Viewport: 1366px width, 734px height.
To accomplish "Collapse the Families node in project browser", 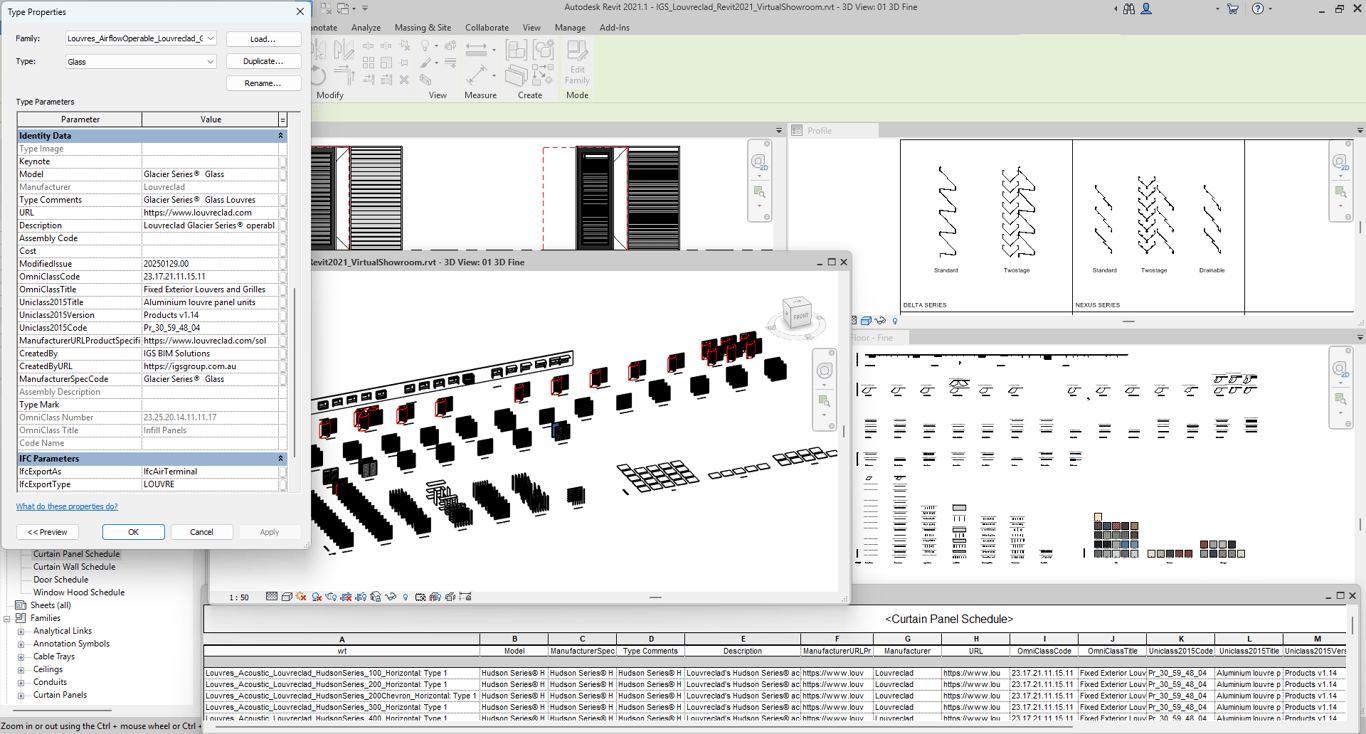I will click(x=8, y=618).
